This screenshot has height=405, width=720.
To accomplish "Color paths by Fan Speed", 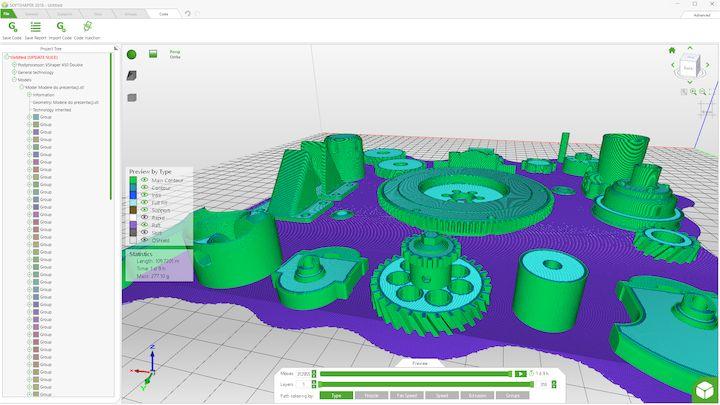I will coord(406,395).
